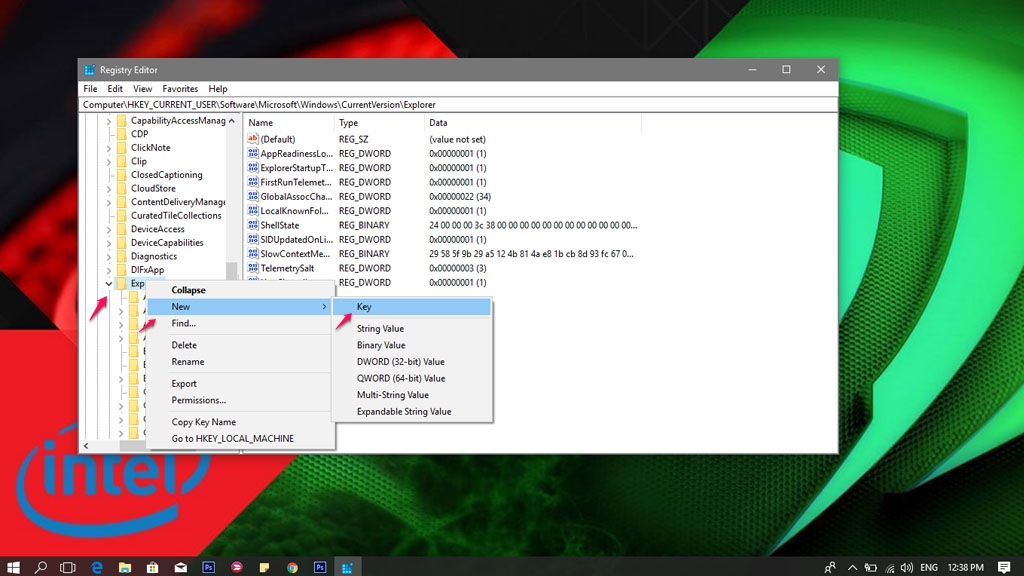Expand the DeviceAccess key
The image size is (1024, 576).
click(x=109, y=229)
